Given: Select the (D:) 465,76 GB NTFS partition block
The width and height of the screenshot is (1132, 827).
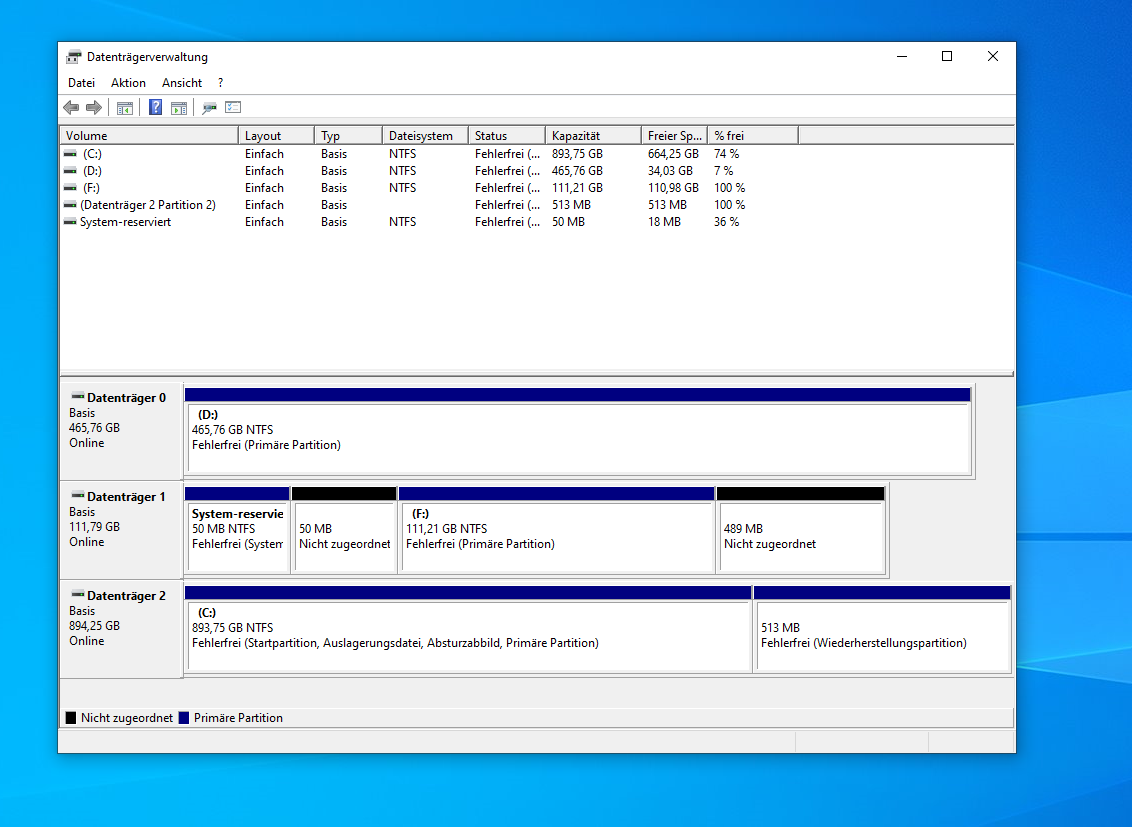Looking at the screenshot, I should [578, 432].
